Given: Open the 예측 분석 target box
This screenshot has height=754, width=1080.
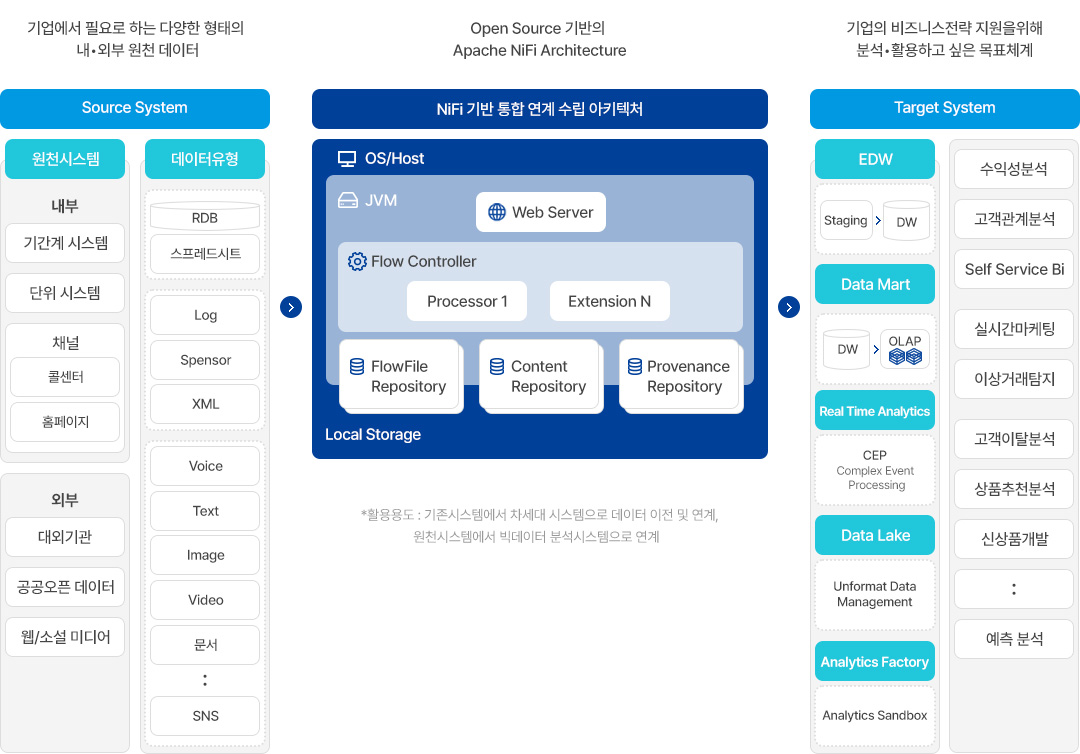Looking at the screenshot, I should (x=1014, y=639).
